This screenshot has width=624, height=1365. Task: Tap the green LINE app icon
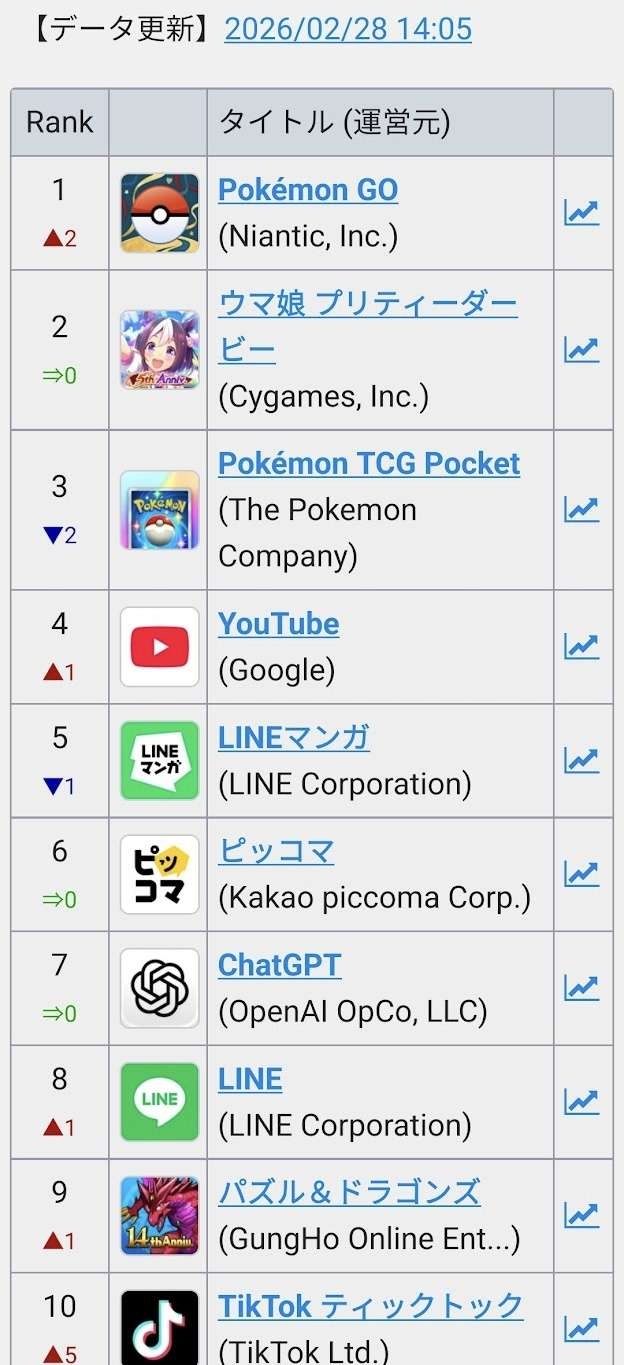(159, 1102)
